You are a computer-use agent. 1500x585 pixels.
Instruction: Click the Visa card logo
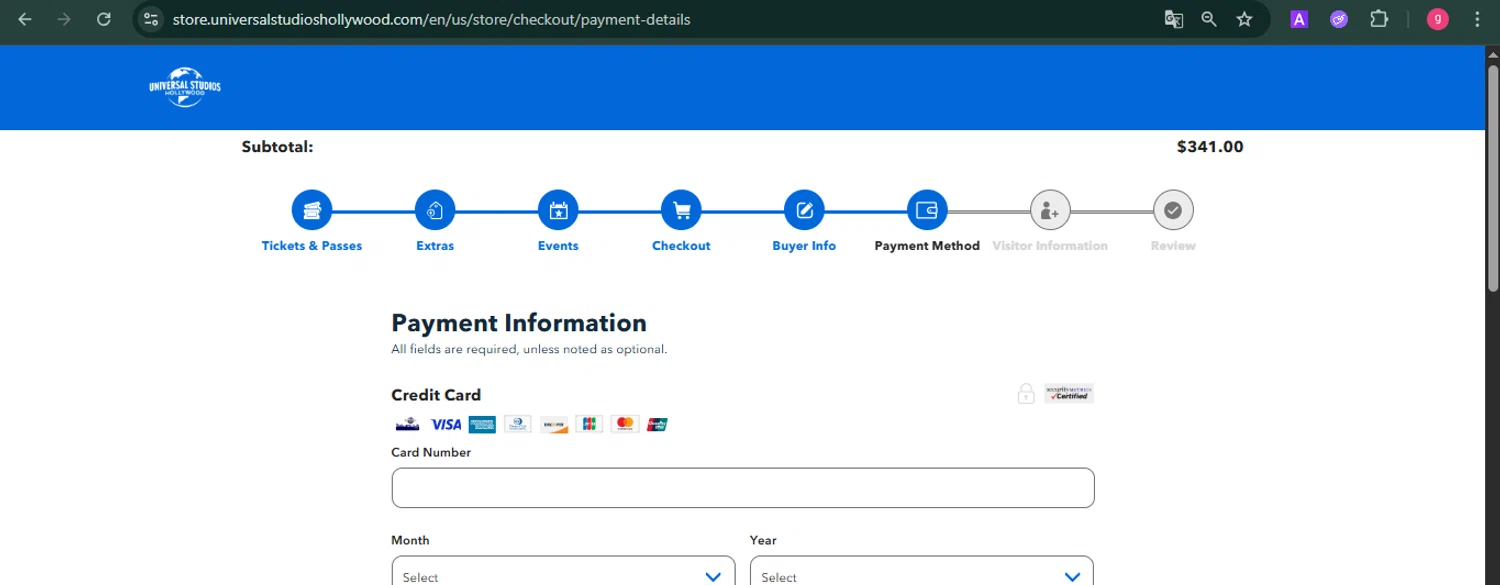(446, 424)
